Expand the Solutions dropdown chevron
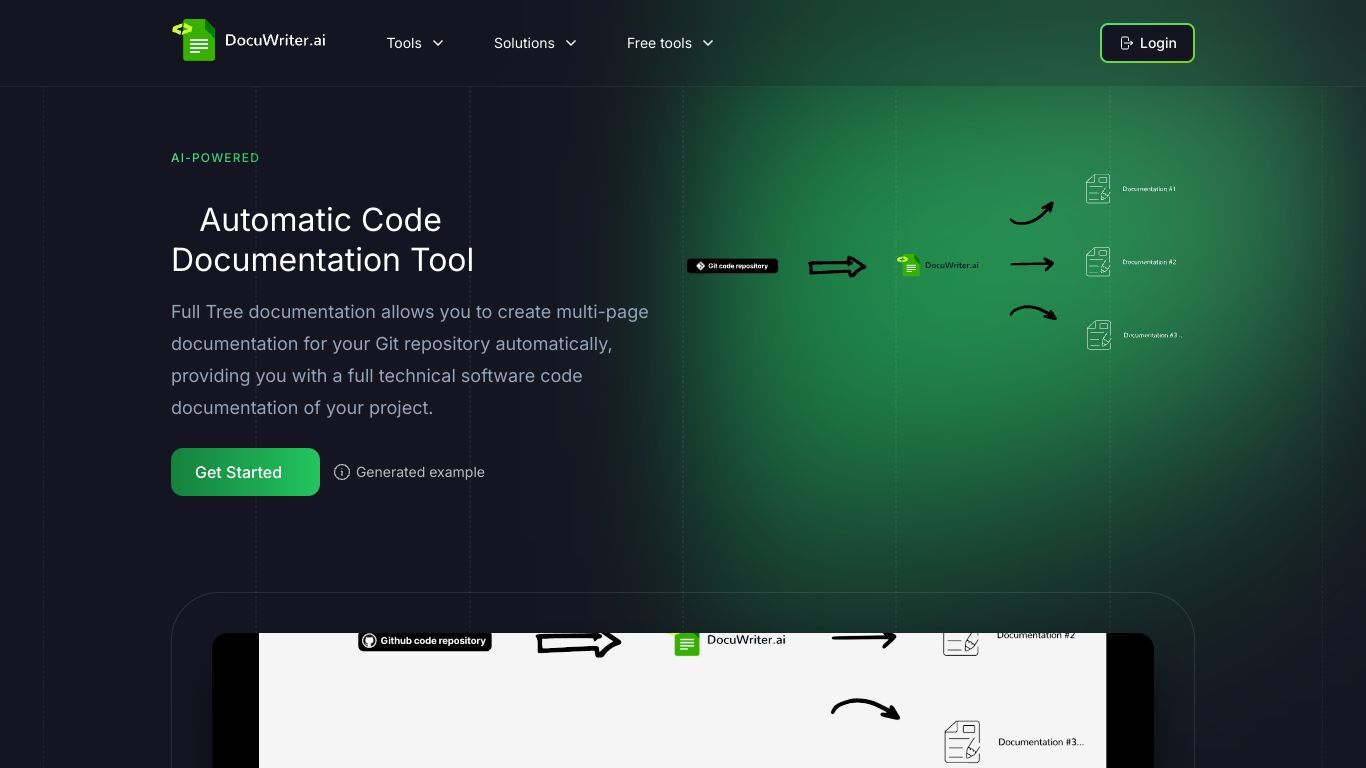Viewport: 1366px width, 768px height. coord(571,43)
